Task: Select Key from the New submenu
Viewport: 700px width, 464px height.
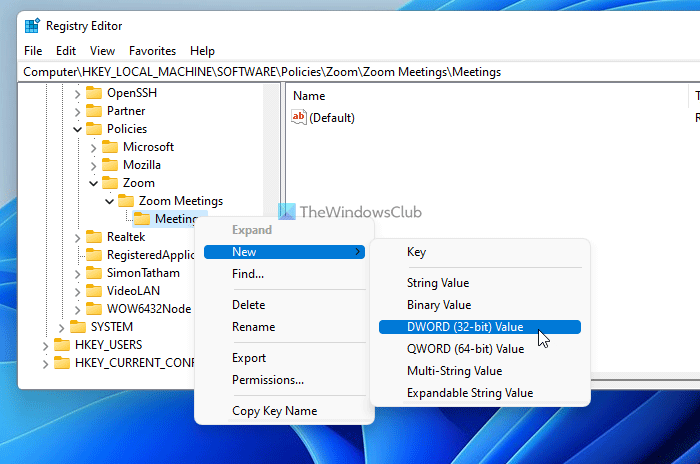Action: pos(480,252)
